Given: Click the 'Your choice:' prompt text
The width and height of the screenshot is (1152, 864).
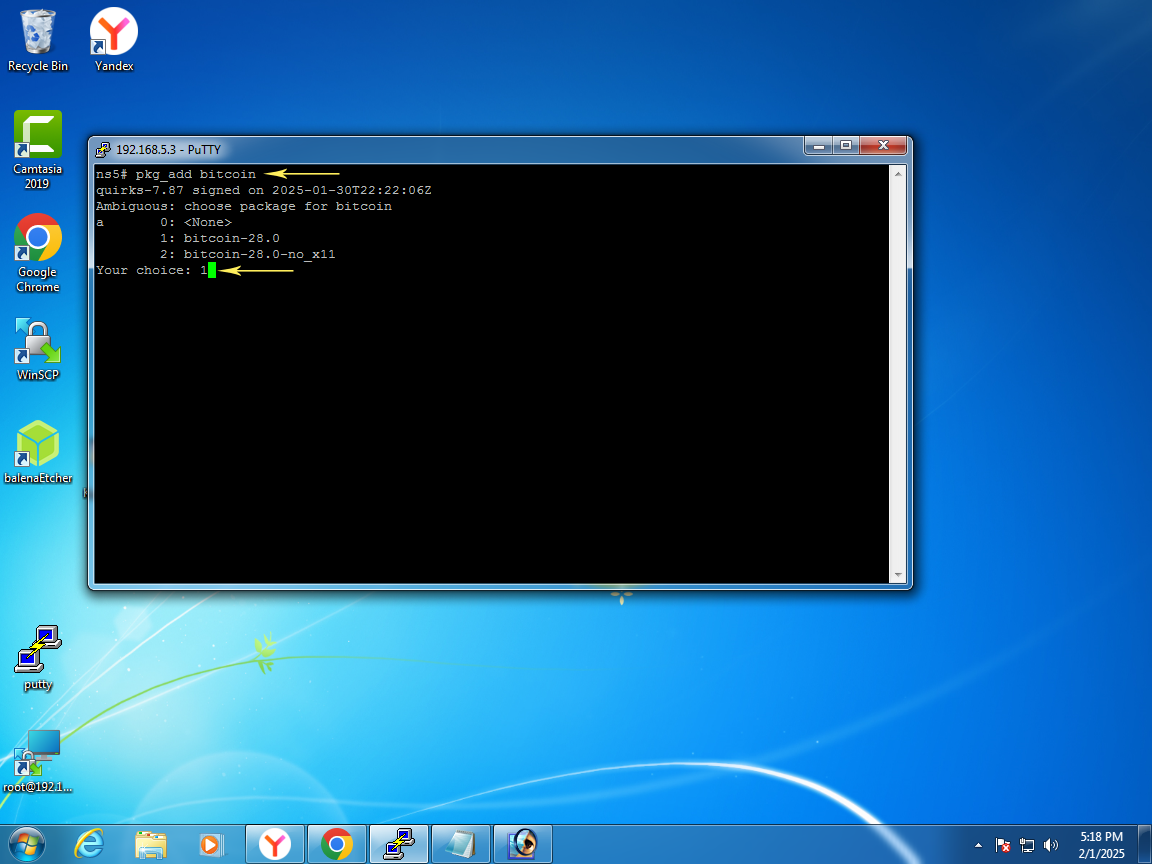Looking at the screenshot, I should tap(144, 271).
